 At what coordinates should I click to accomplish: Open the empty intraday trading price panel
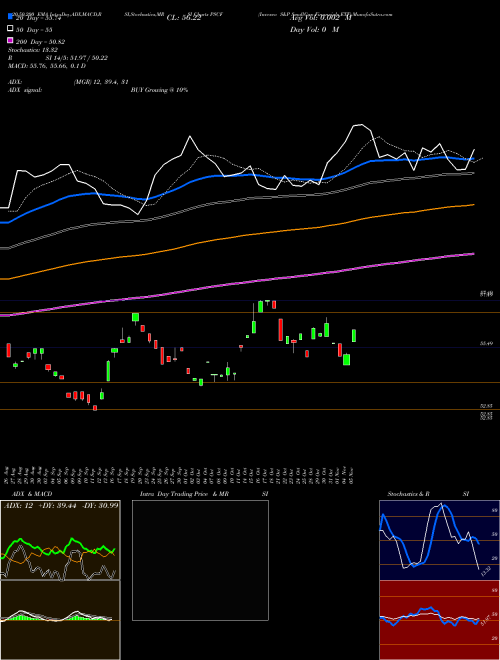pos(200,560)
